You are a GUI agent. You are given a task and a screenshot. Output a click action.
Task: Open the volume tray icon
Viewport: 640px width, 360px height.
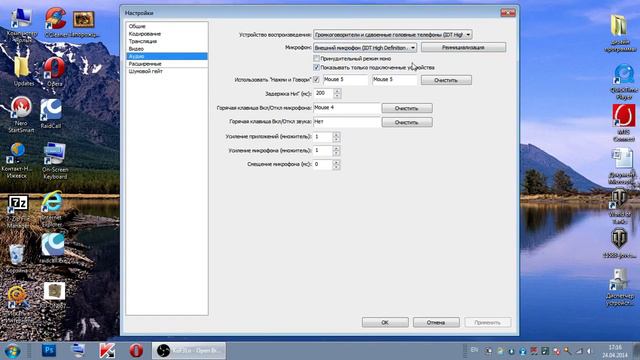589,351
